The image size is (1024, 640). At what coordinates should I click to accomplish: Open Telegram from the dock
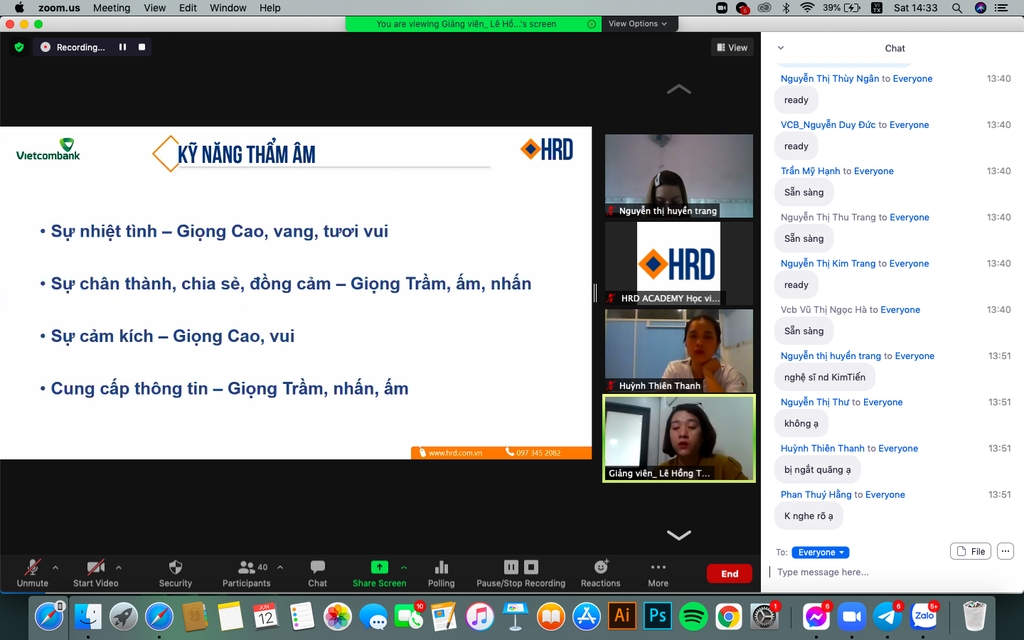coord(888,616)
